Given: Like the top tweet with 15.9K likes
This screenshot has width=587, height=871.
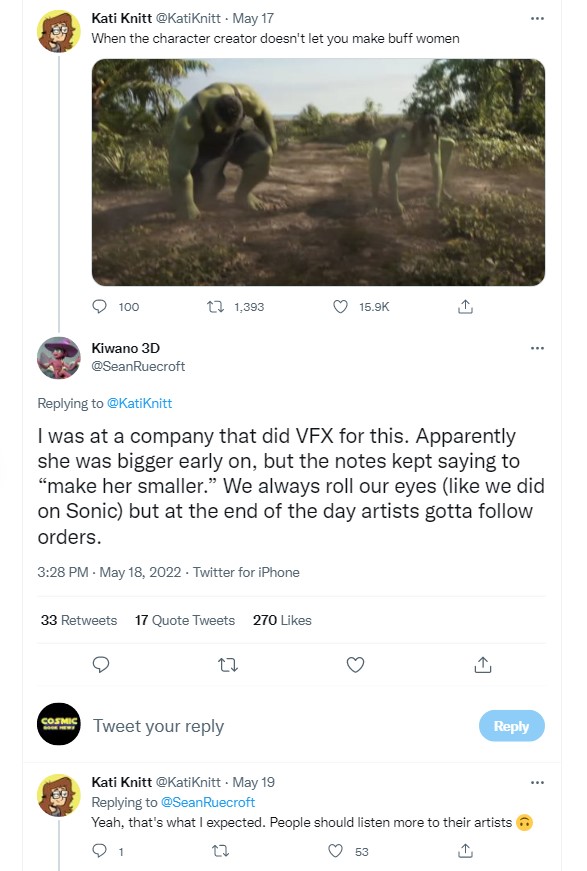Looking at the screenshot, I should point(340,306).
